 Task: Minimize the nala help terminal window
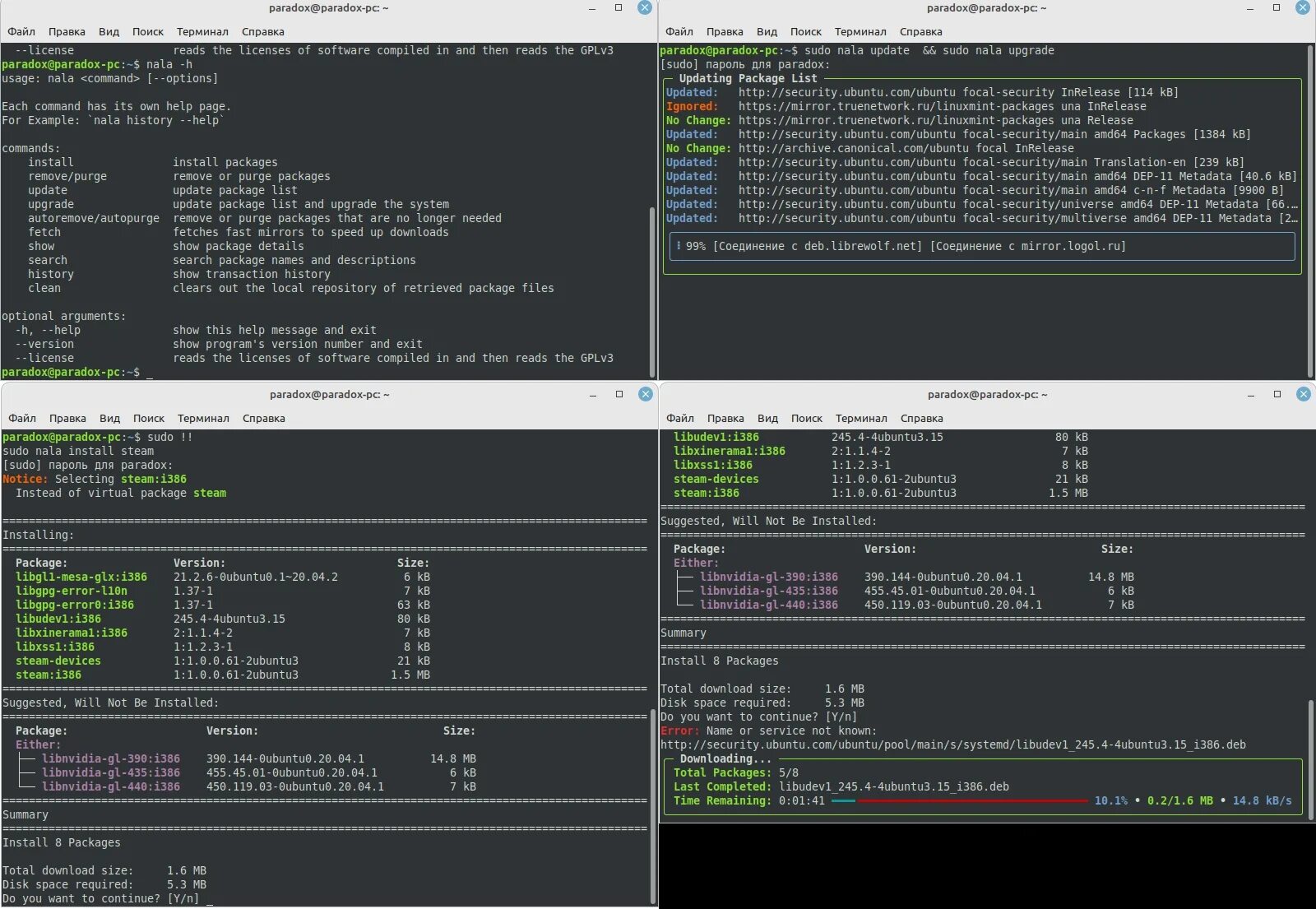click(x=592, y=8)
